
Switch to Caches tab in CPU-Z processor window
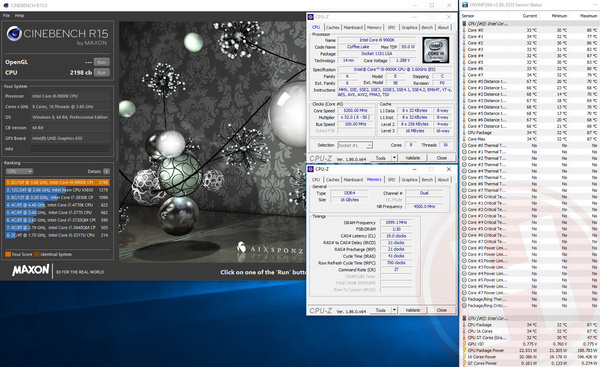click(333, 28)
